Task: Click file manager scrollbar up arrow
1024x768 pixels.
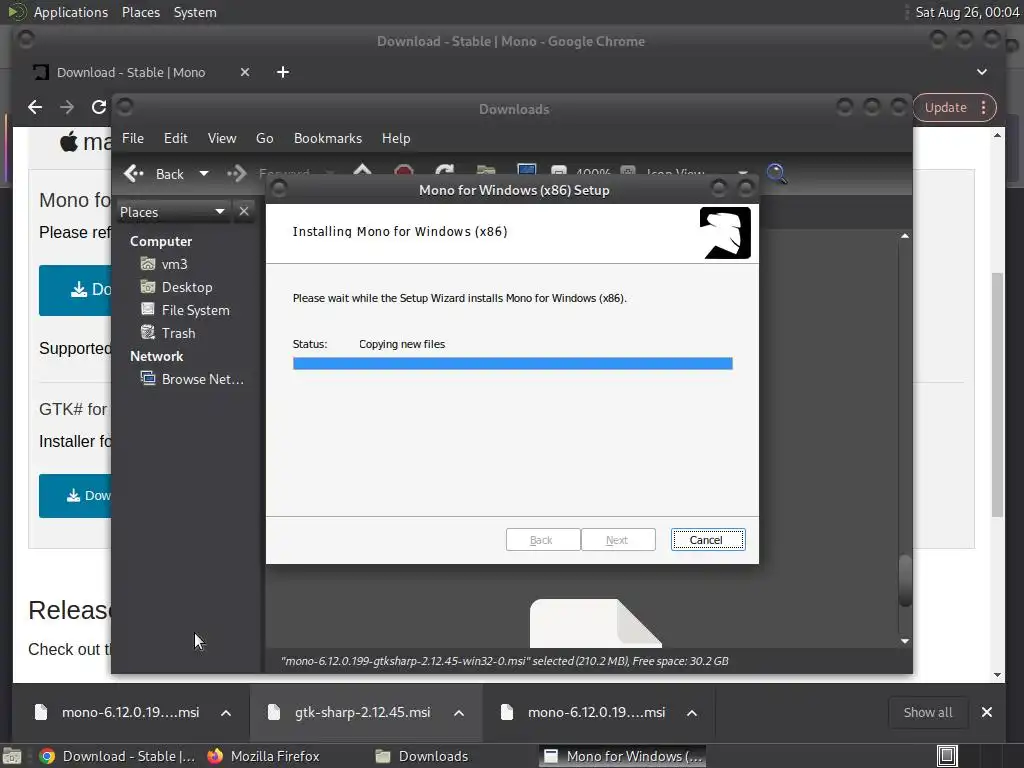Action: [904, 236]
